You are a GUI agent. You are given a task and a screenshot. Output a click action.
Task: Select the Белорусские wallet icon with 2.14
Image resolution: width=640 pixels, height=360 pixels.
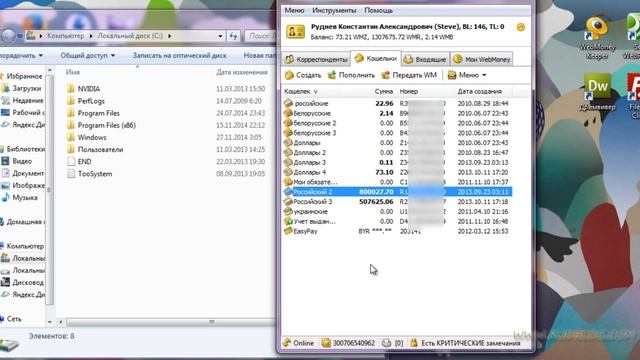[289, 113]
